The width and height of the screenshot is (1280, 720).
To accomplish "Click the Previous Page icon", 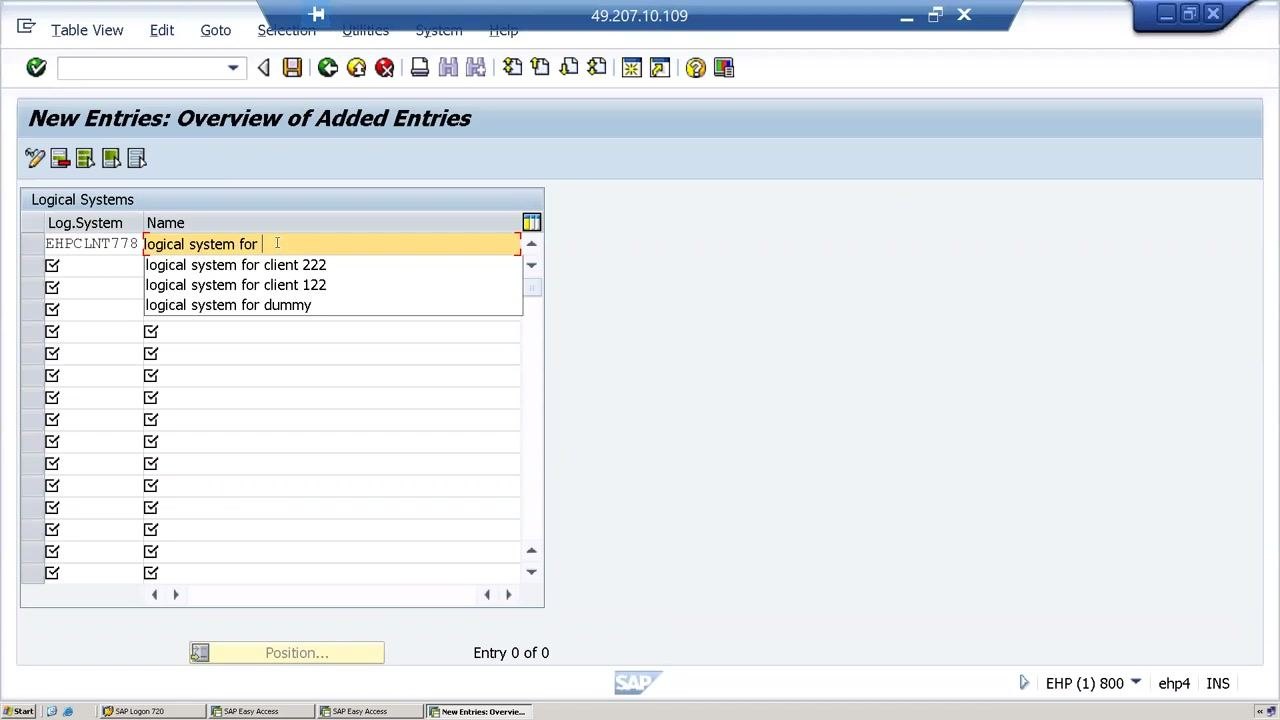I will [540, 67].
